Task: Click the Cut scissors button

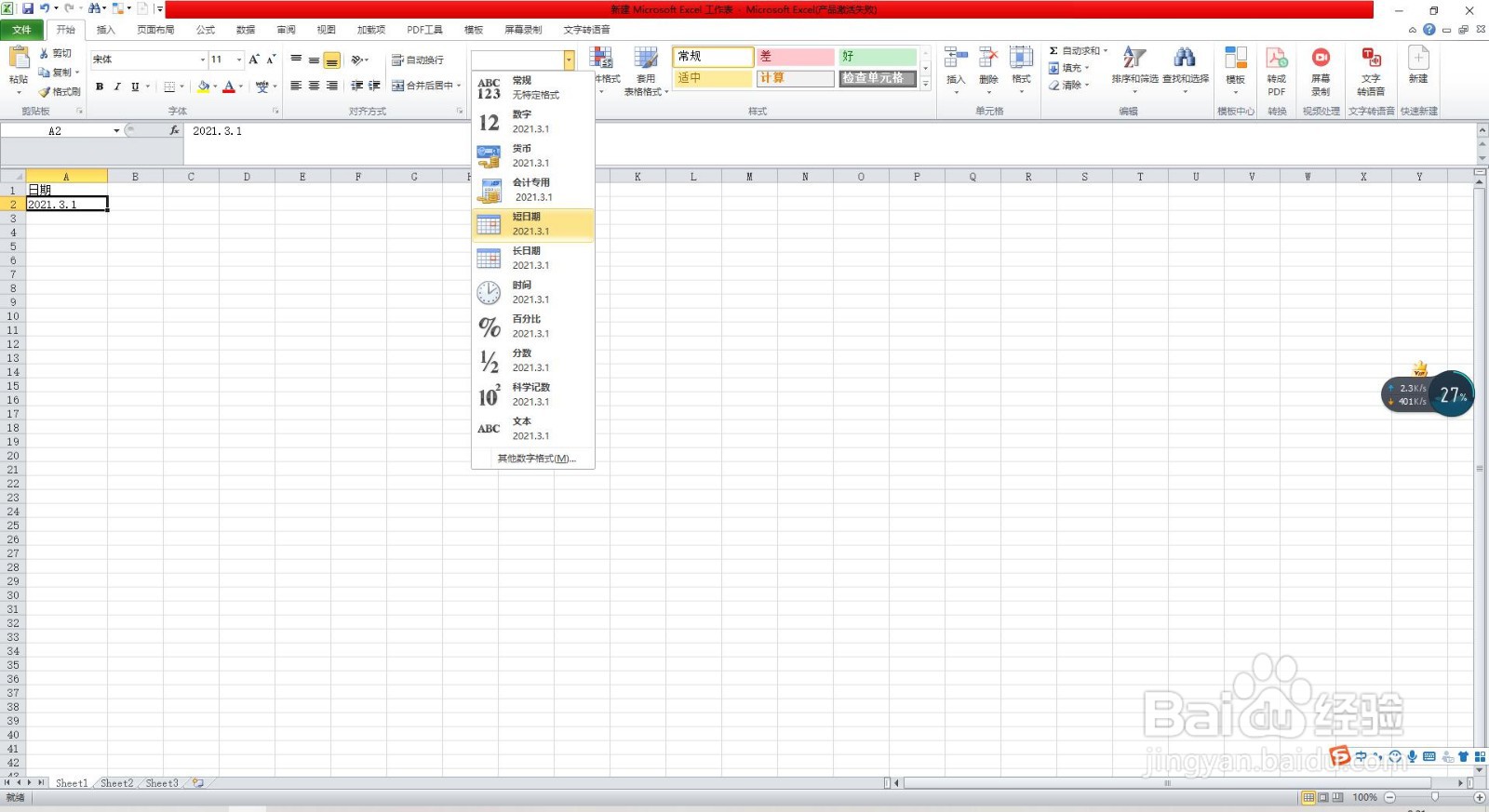Action: click(56, 53)
